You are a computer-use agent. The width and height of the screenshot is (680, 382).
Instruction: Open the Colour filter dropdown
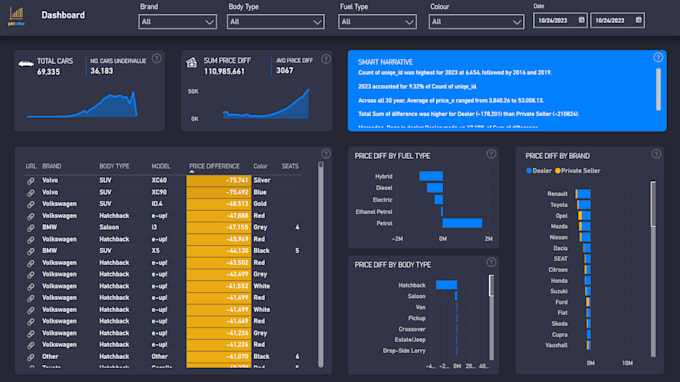click(476, 22)
